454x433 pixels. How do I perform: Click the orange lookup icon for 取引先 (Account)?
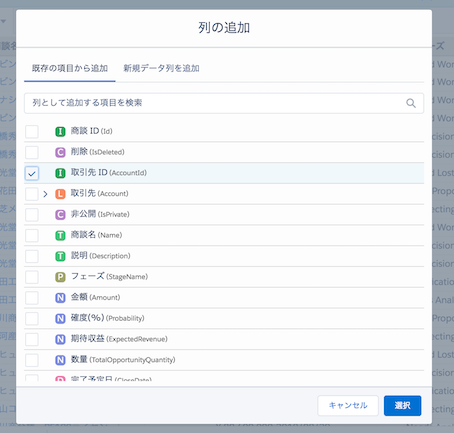[x=60, y=194]
